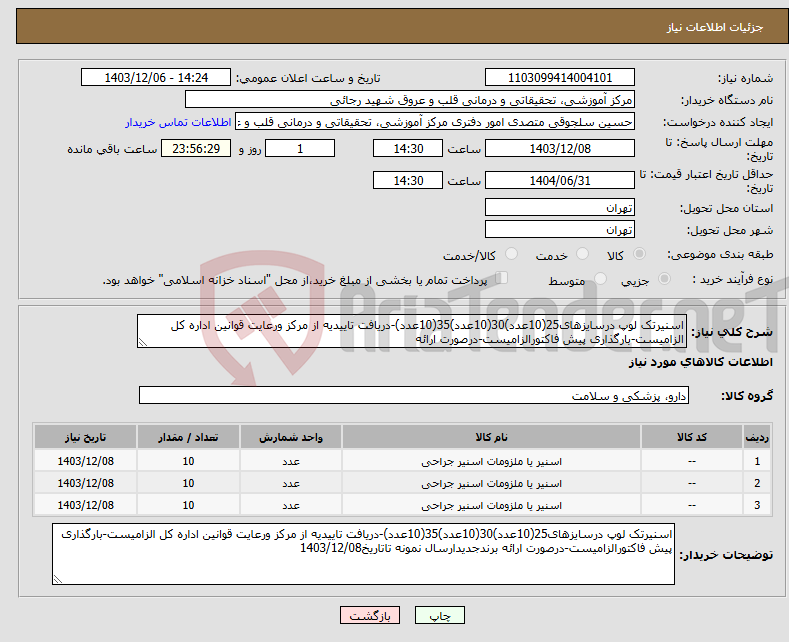This screenshot has width=789, height=642.
Task: Click the resize grip of general description area
Action: tap(143, 342)
